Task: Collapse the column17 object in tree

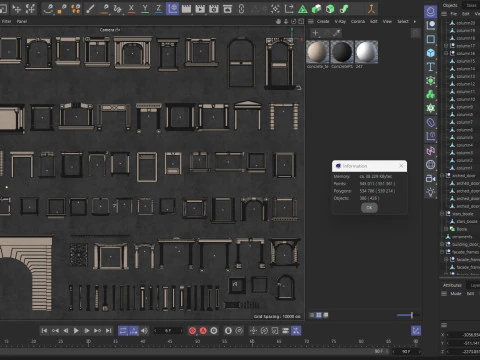Action: (x=446, y=46)
